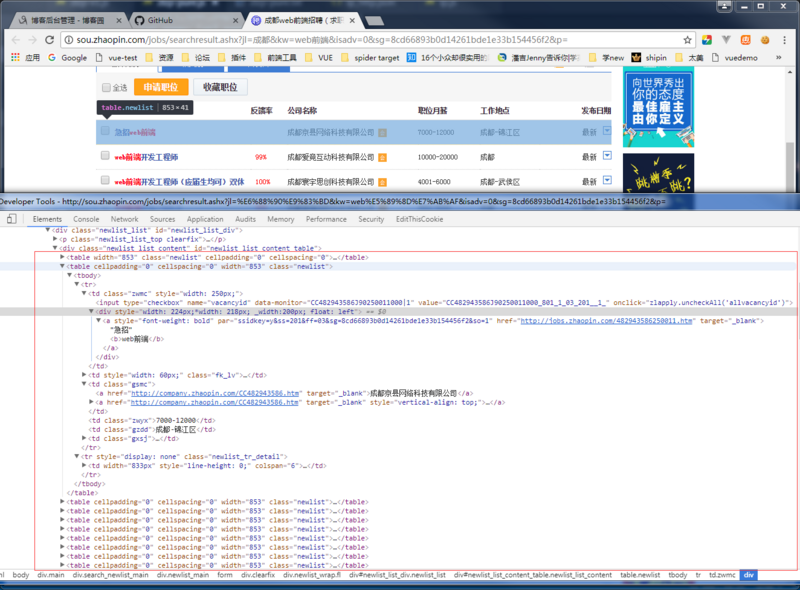
Task: Click orange badge icon beside 成都爱奇互动科技有限公司
Action: (x=382, y=157)
